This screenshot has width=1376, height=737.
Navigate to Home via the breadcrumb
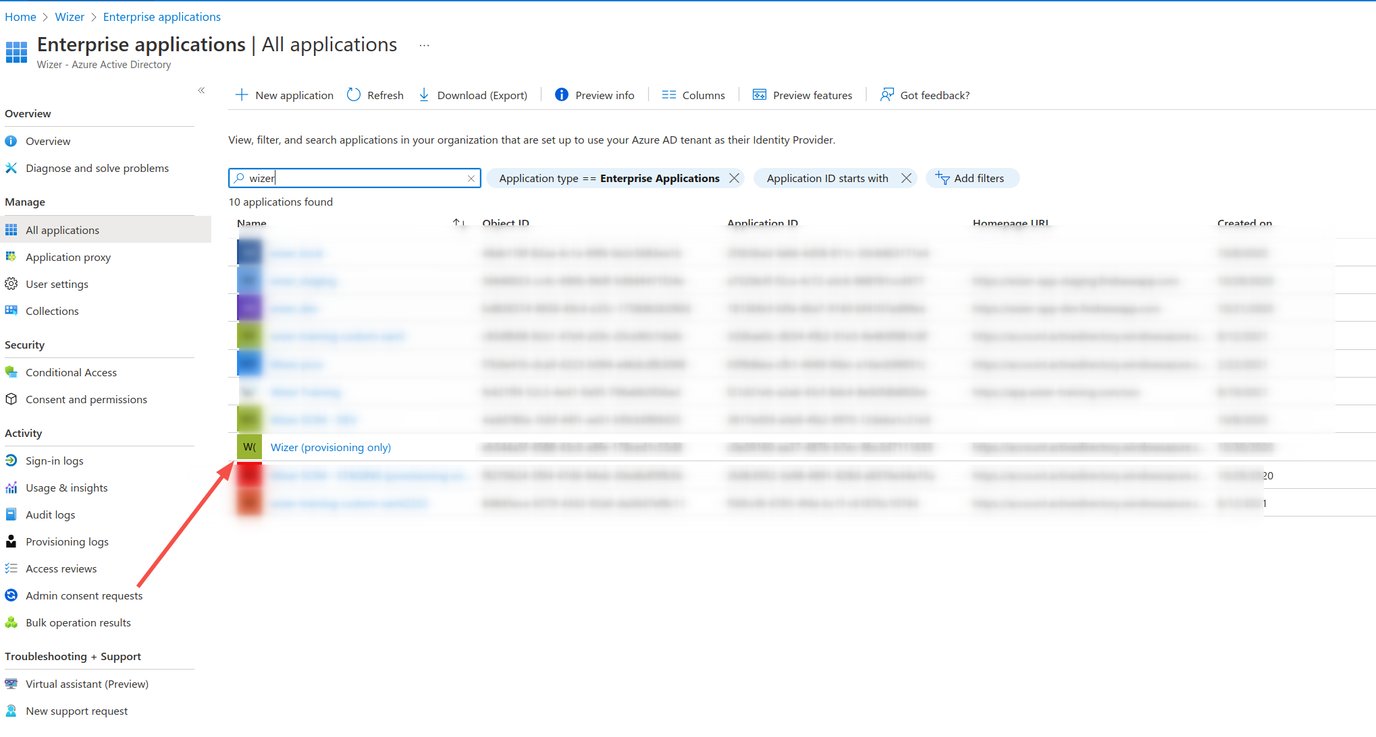tap(20, 16)
